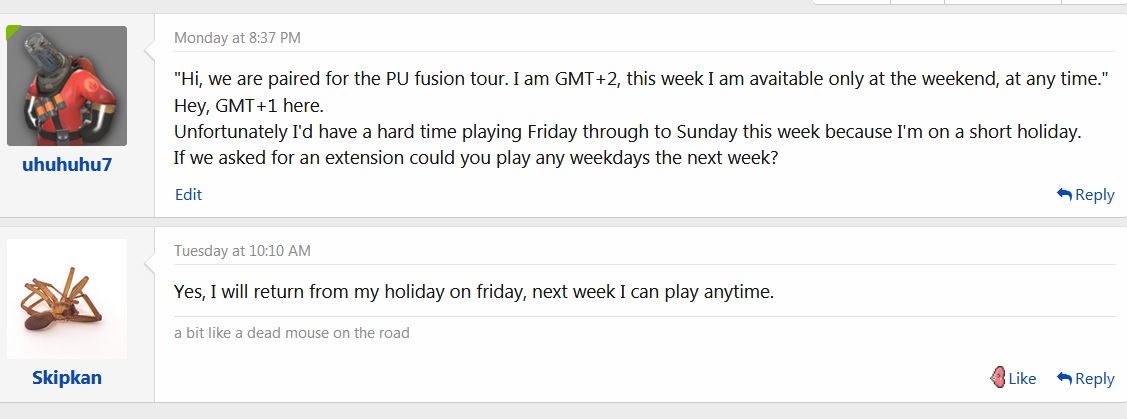Open the "Tuesday at 10:10 AM" timestamp permalink
The width and height of the screenshot is (1127, 419).
pyautogui.click(x=242, y=251)
